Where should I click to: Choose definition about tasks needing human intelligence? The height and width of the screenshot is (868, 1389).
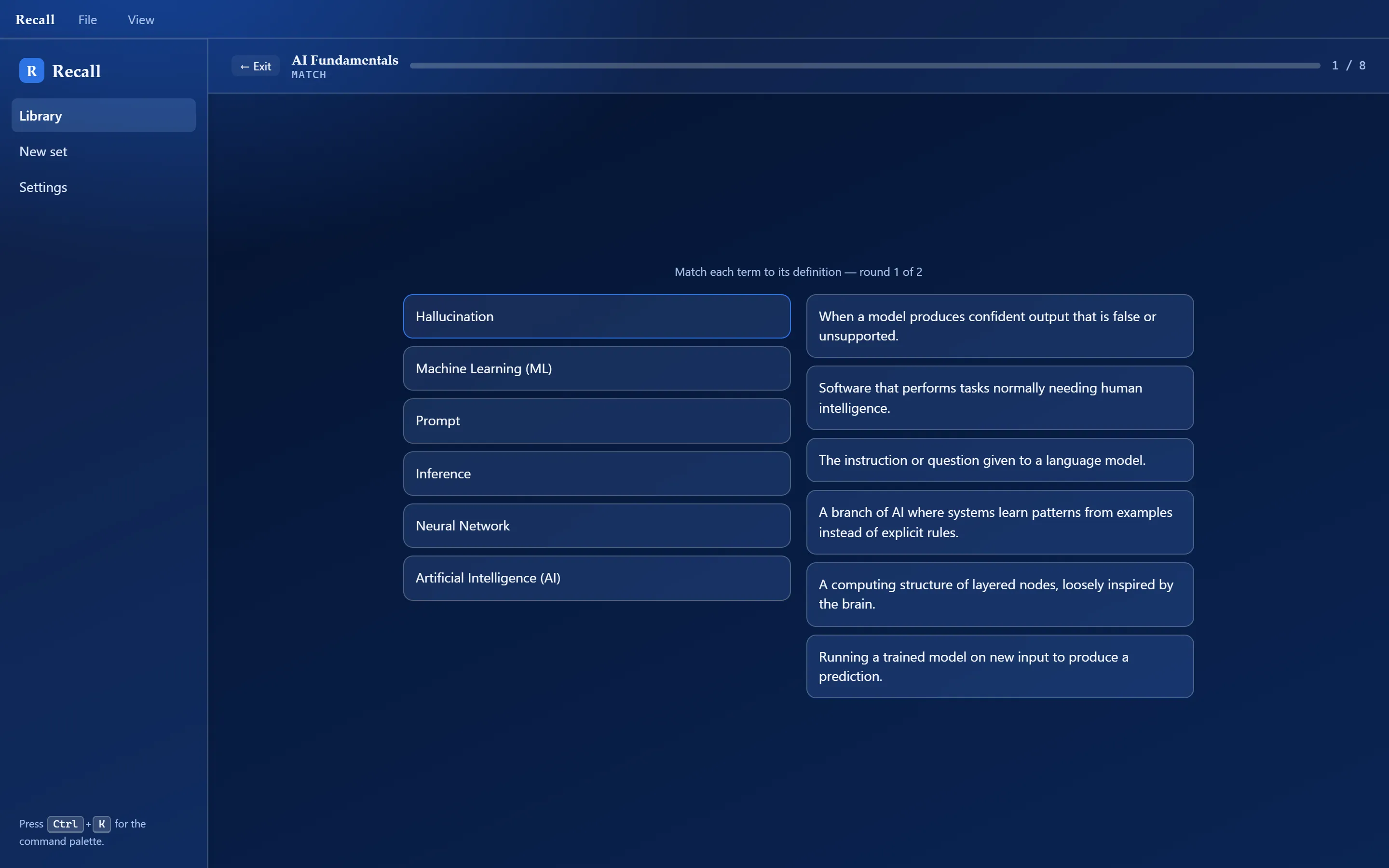click(1000, 398)
